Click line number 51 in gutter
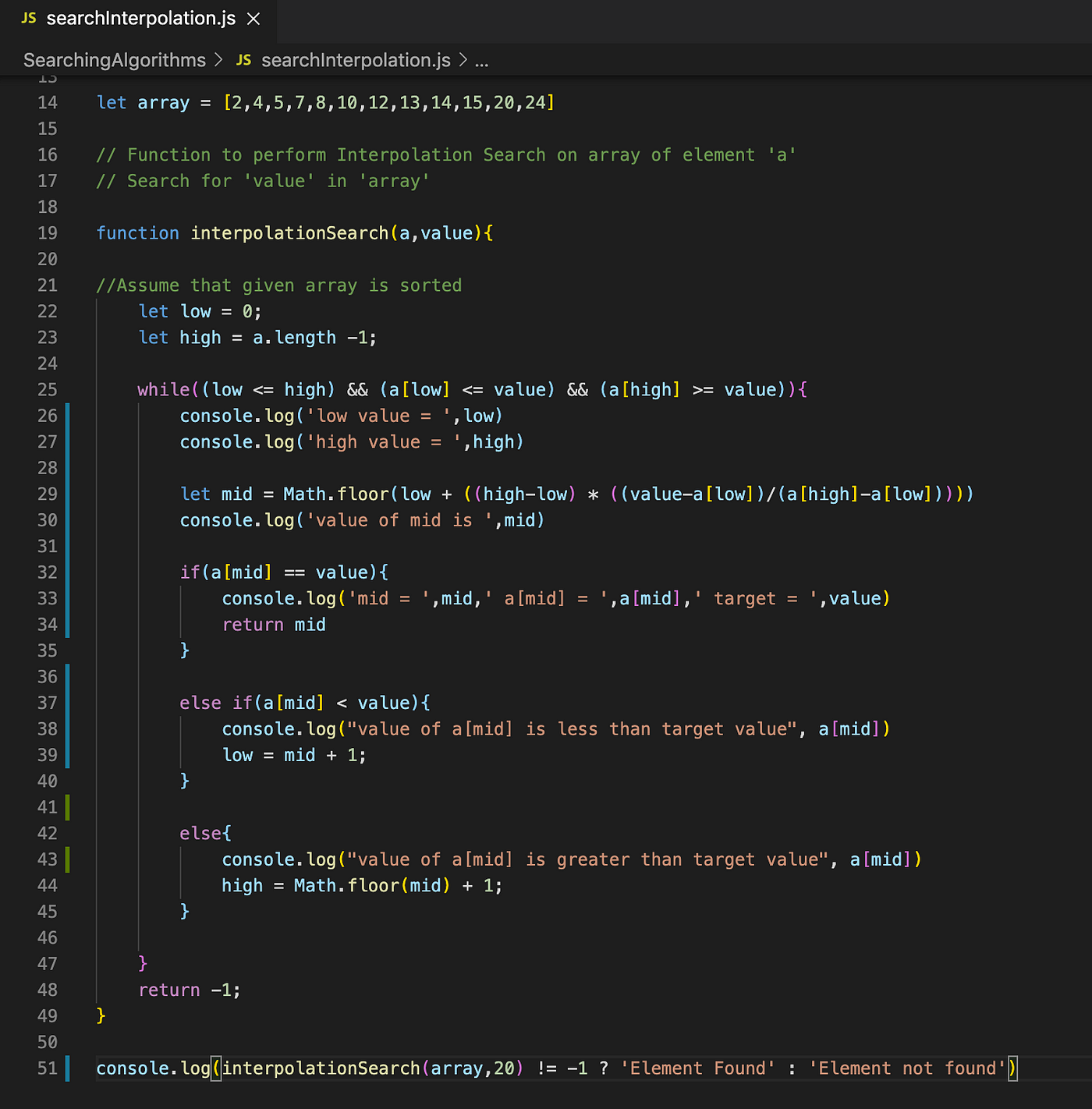 [48, 1068]
